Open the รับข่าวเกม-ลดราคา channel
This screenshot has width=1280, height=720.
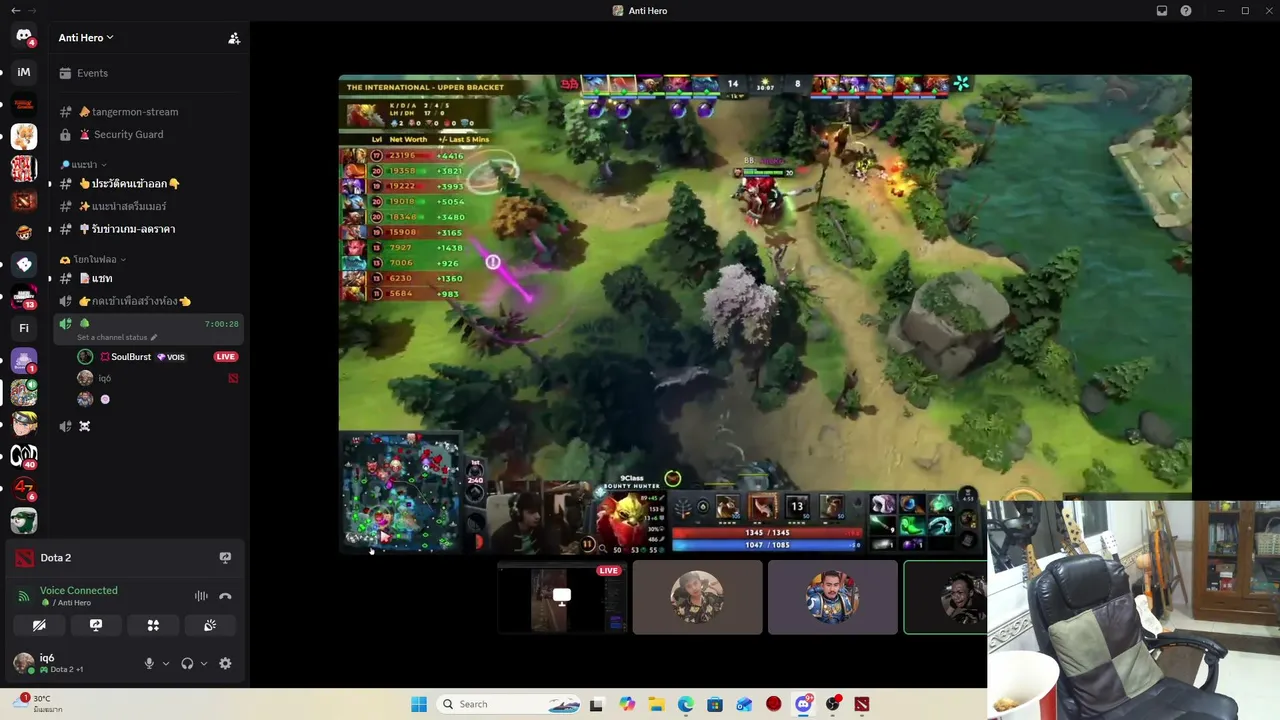148,230
